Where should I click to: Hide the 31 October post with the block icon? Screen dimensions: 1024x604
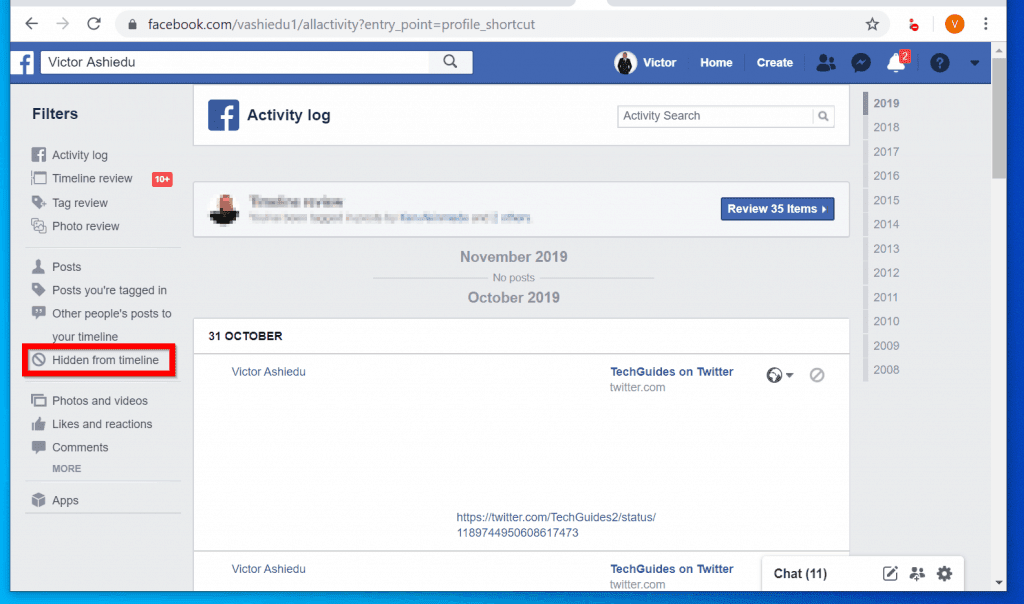(817, 374)
